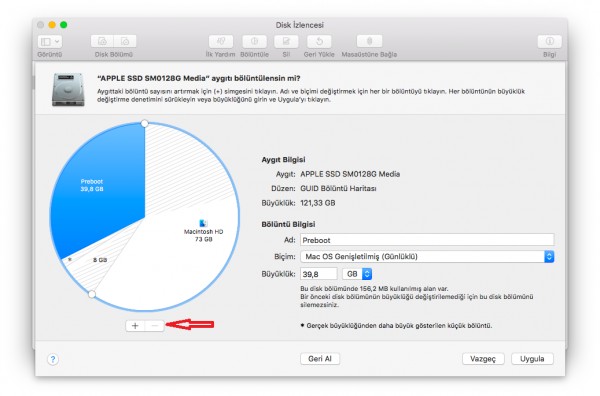Viewport: 600px width, 396px height.
Task: Click the Uygula apply button
Action: 532,359
